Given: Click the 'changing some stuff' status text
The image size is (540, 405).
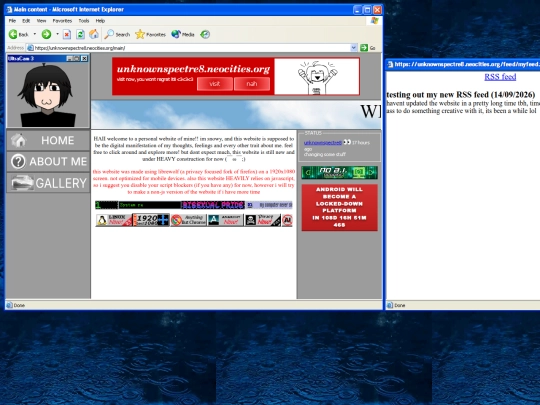Looking at the screenshot, I should click(325, 154).
